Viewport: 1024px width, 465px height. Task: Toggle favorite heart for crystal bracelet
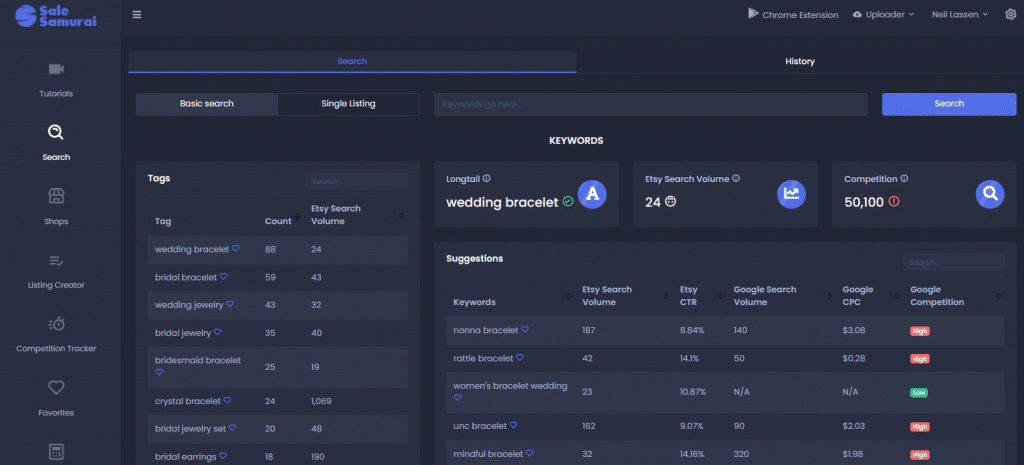click(x=227, y=401)
